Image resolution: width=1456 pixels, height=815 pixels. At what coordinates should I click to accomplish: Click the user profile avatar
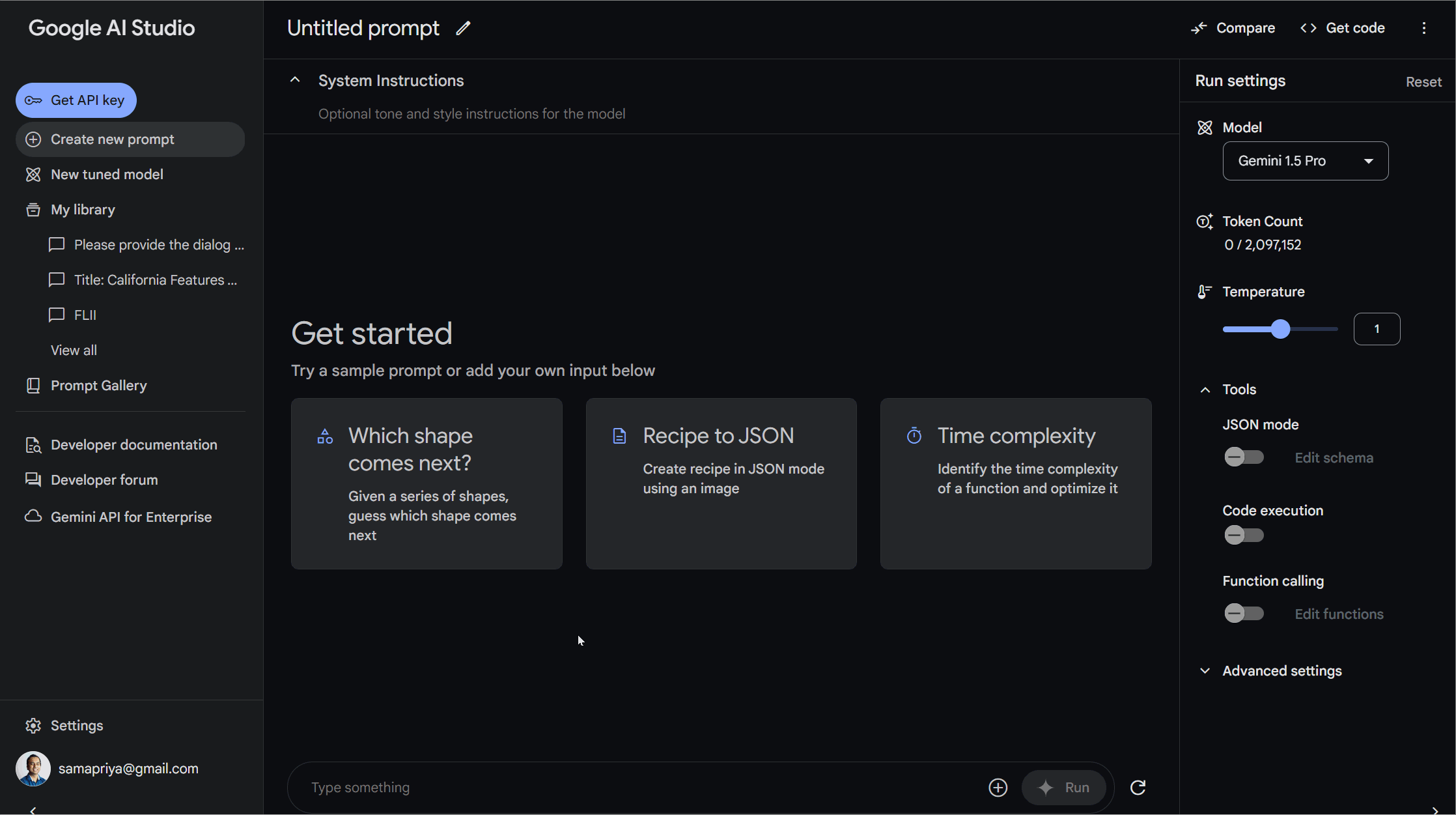pyautogui.click(x=33, y=769)
